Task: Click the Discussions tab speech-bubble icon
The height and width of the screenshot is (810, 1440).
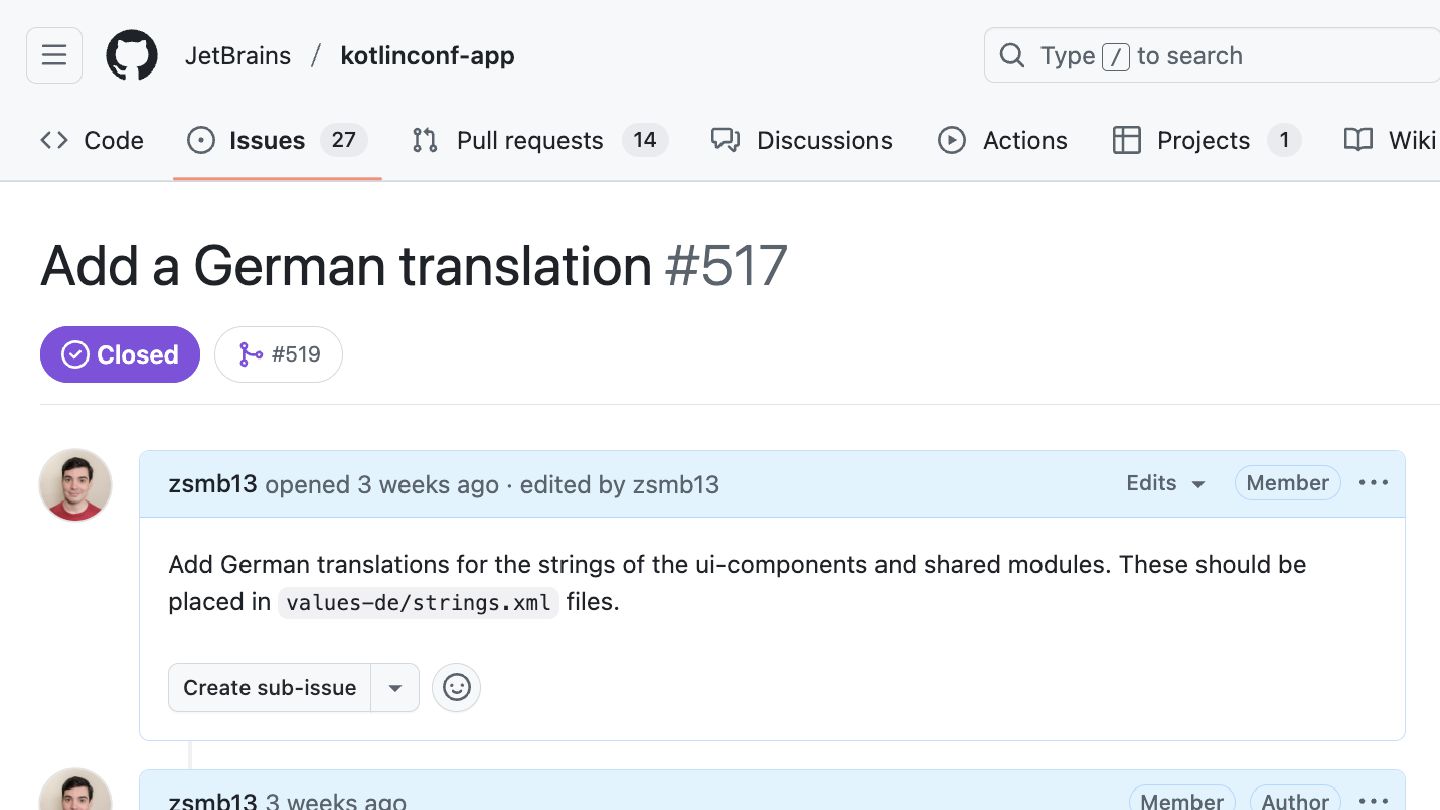Action: pos(725,140)
